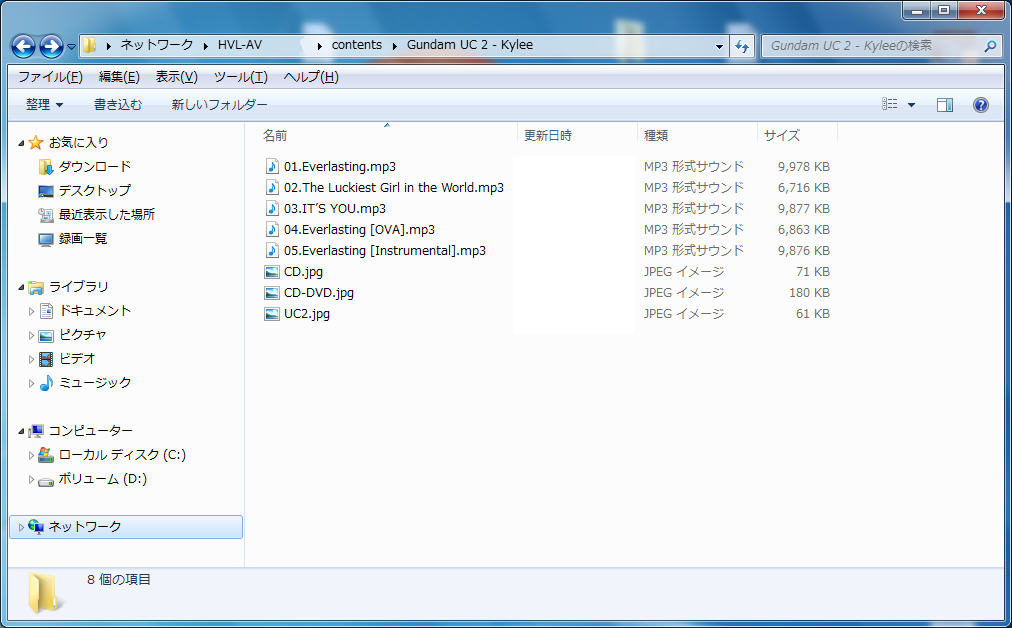
Task: Click the コンピューター icon in navigation pane
Action: tap(36, 431)
